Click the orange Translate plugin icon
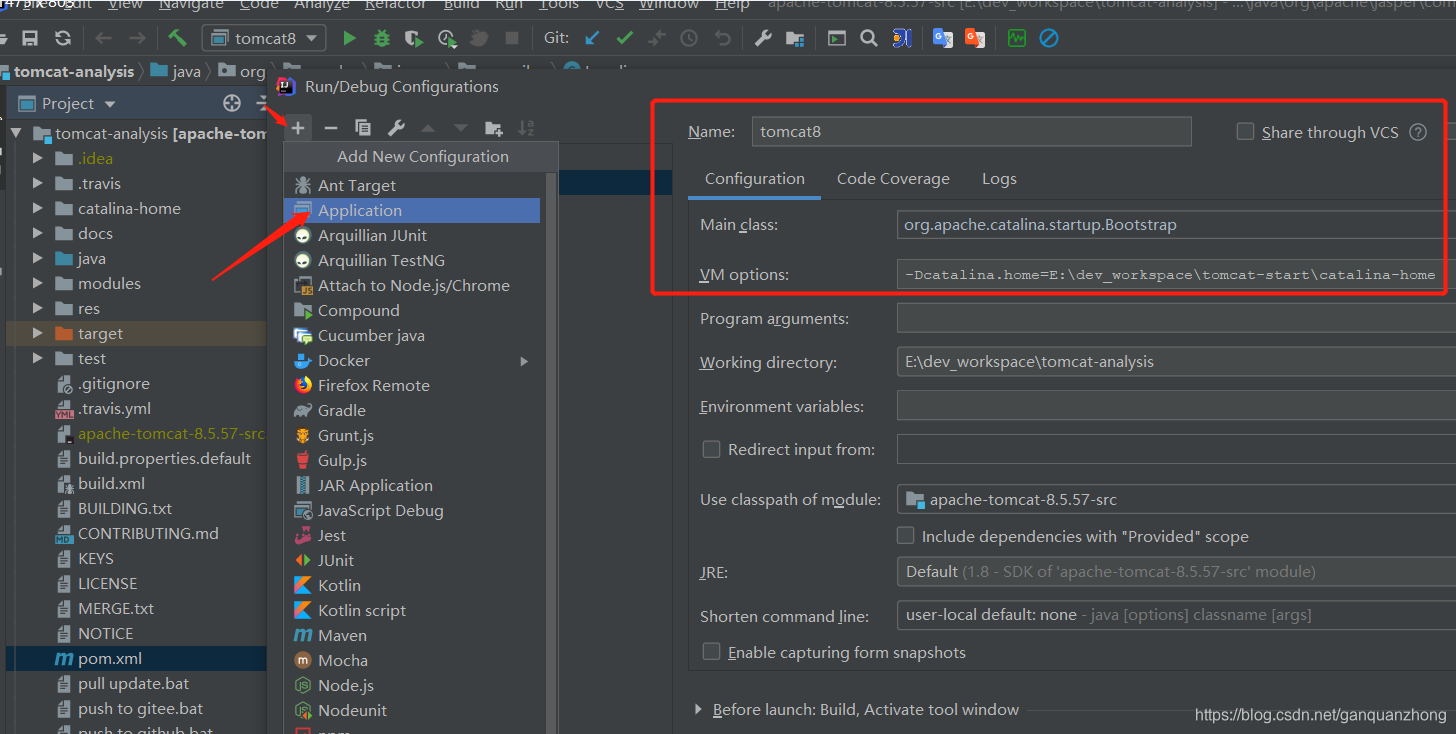This screenshot has height=734, width=1456. pos(975,38)
